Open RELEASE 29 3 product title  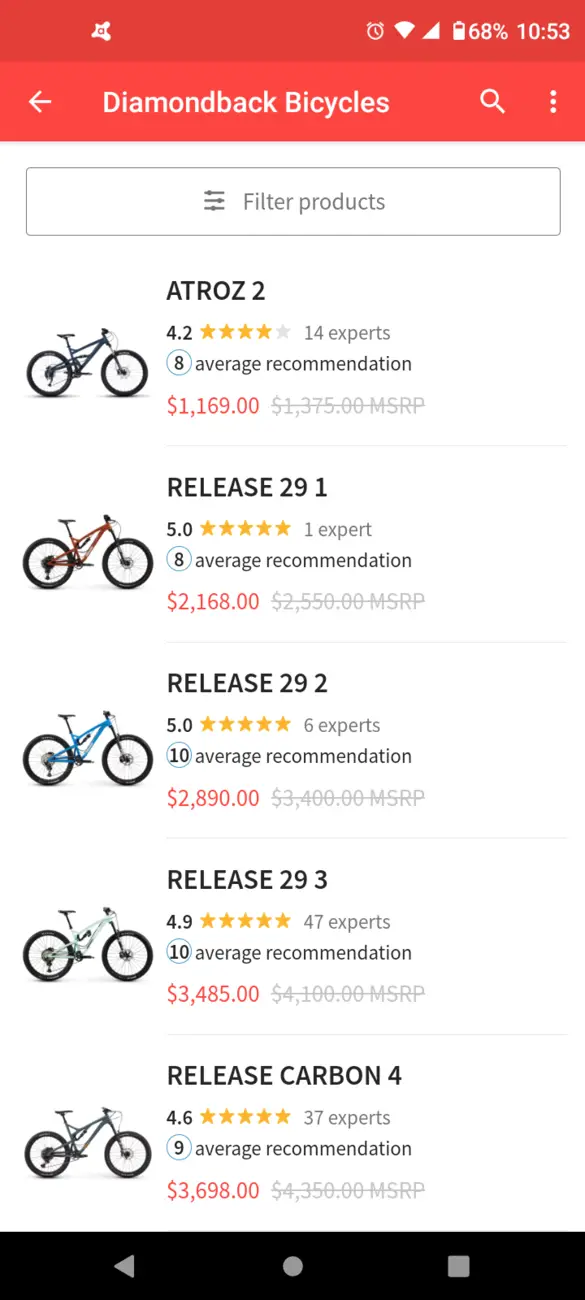[247, 880]
